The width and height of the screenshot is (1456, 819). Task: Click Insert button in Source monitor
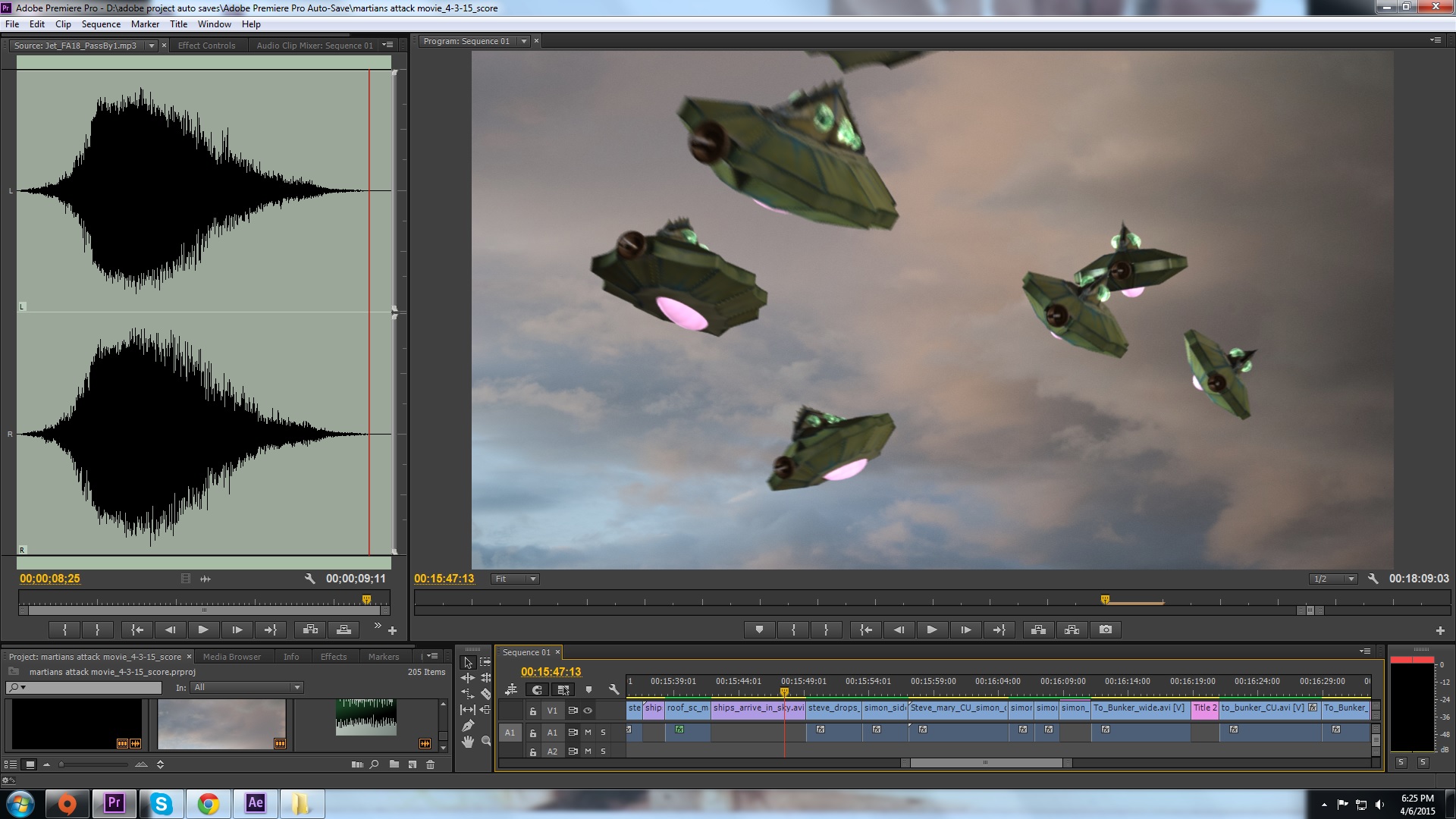pyautogui.click(x=310, y=629)
